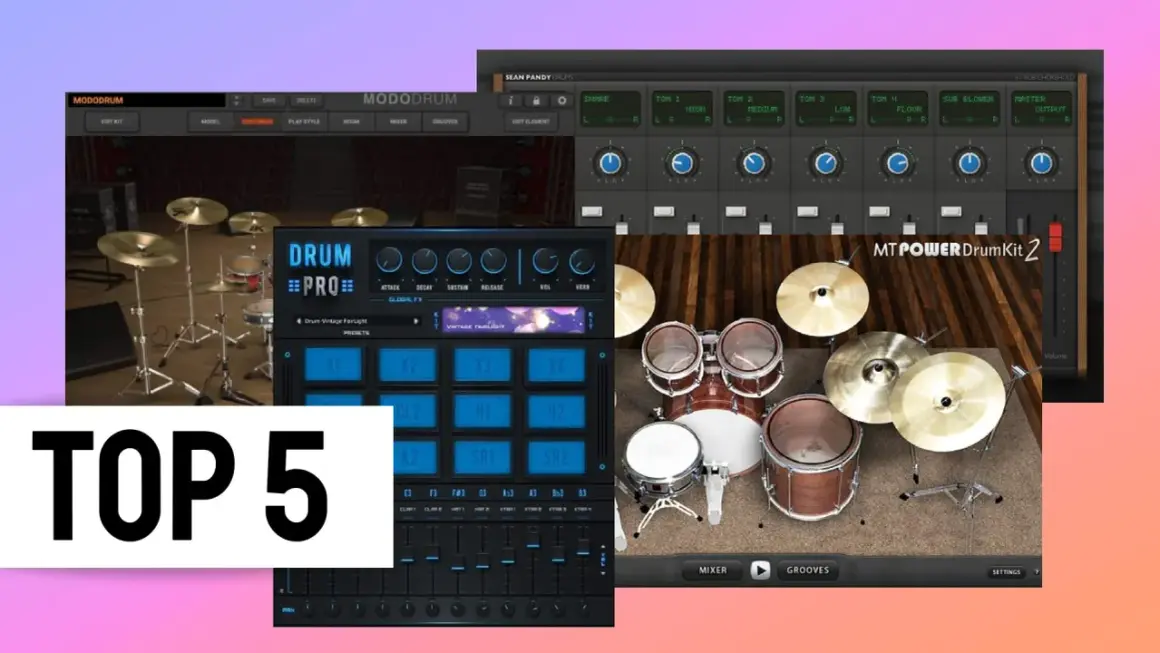Select previous preset arrow in Drum Pro
The height and width of the screenshot is (653, 1160).
(298, 321)
